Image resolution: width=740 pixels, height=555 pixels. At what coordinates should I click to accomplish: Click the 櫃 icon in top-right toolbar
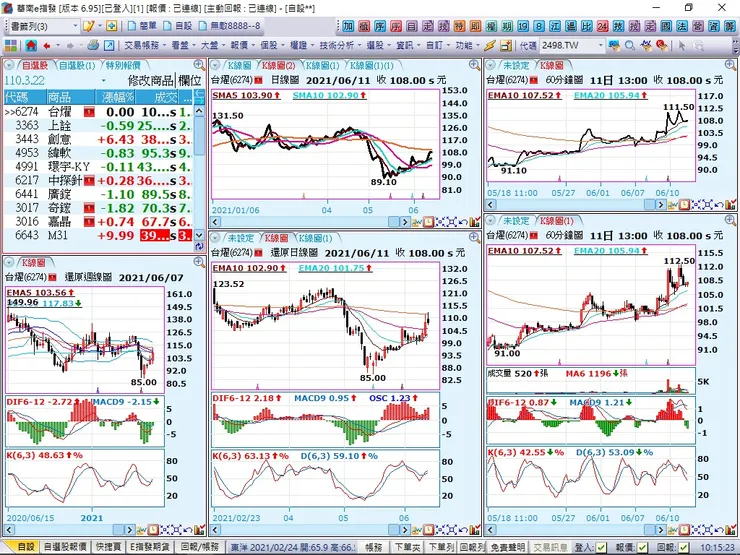[364, 26]
